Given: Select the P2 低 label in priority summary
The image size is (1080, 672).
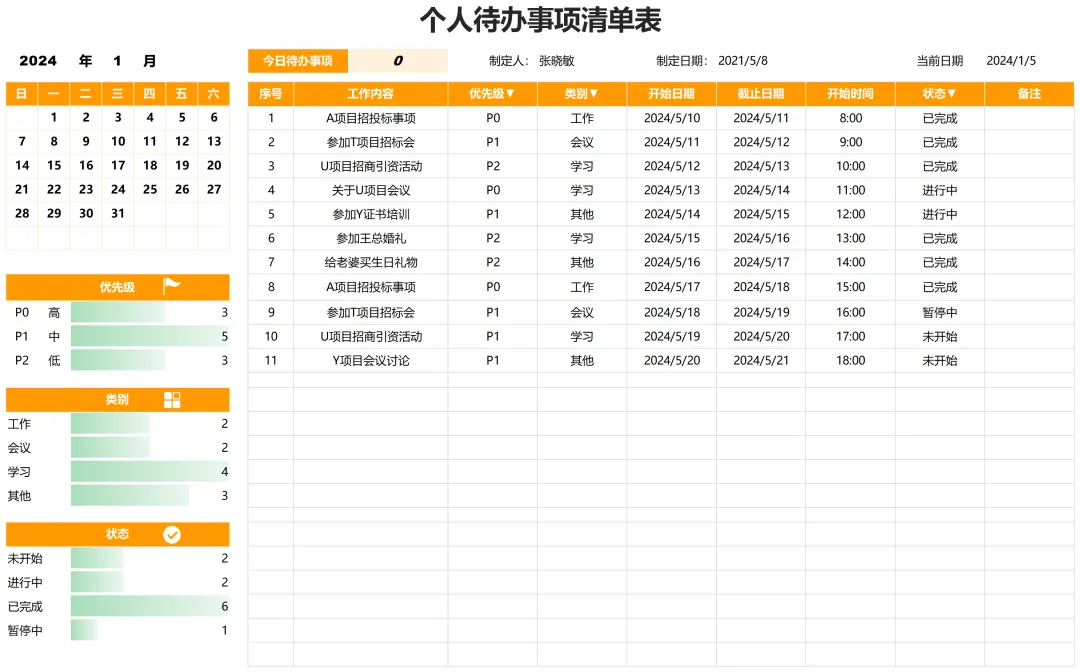Looking at the screenshot, I should pyautogui.click(x=37, y=360).
